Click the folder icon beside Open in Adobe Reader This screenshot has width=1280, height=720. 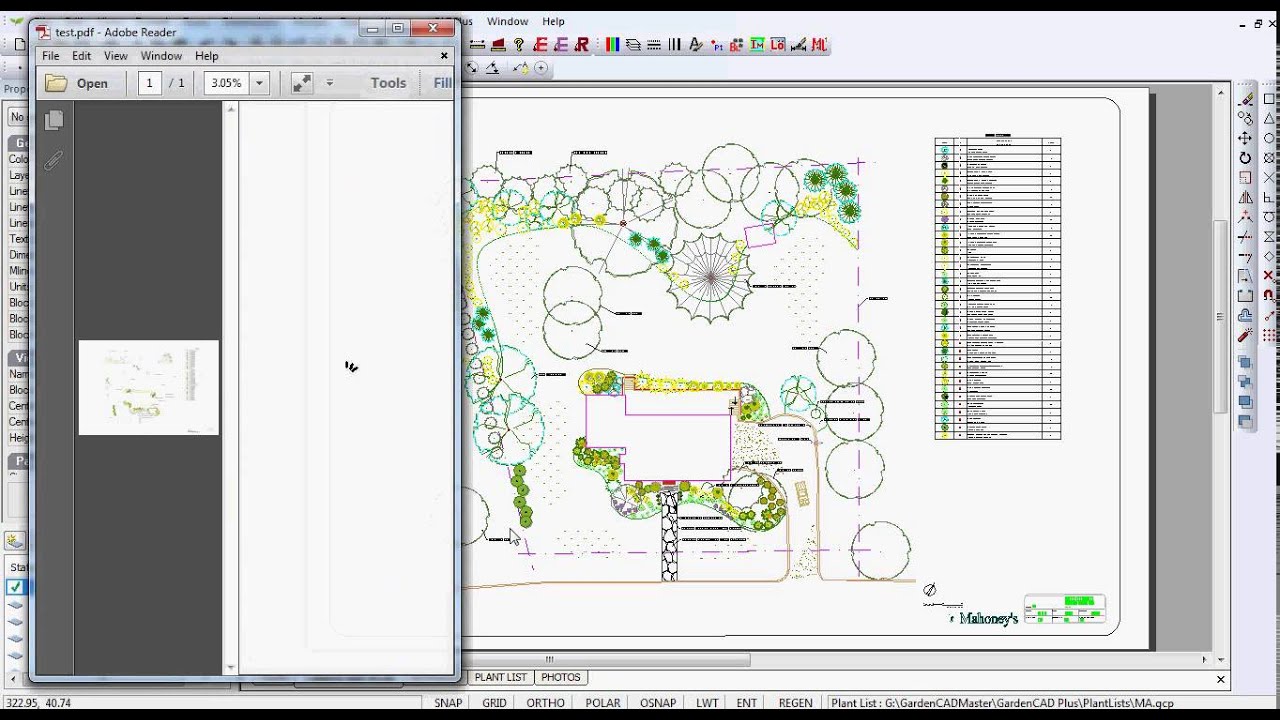[56, 83]
